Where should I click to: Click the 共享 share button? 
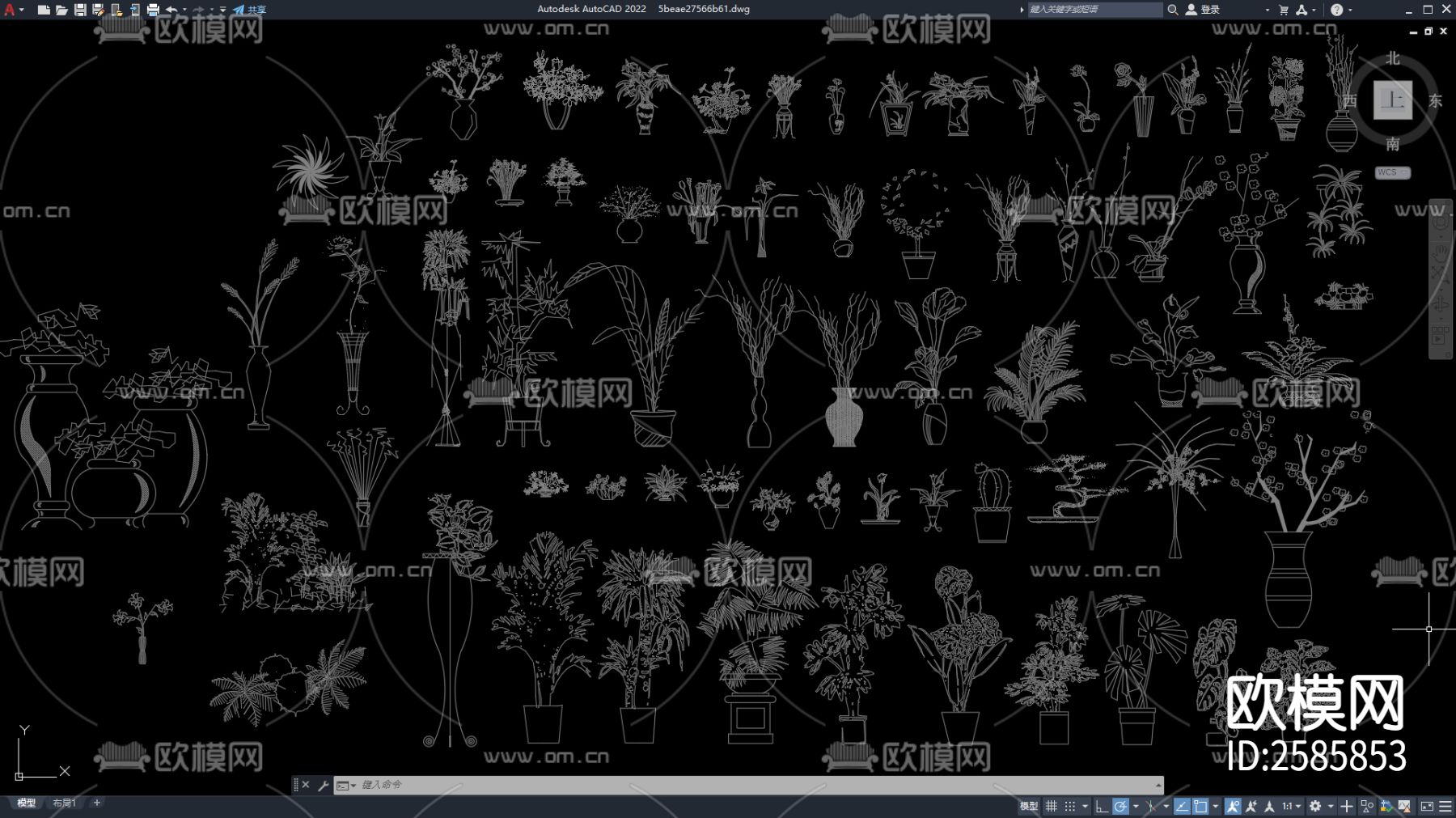pyautogui.click(x=250, y=10)
